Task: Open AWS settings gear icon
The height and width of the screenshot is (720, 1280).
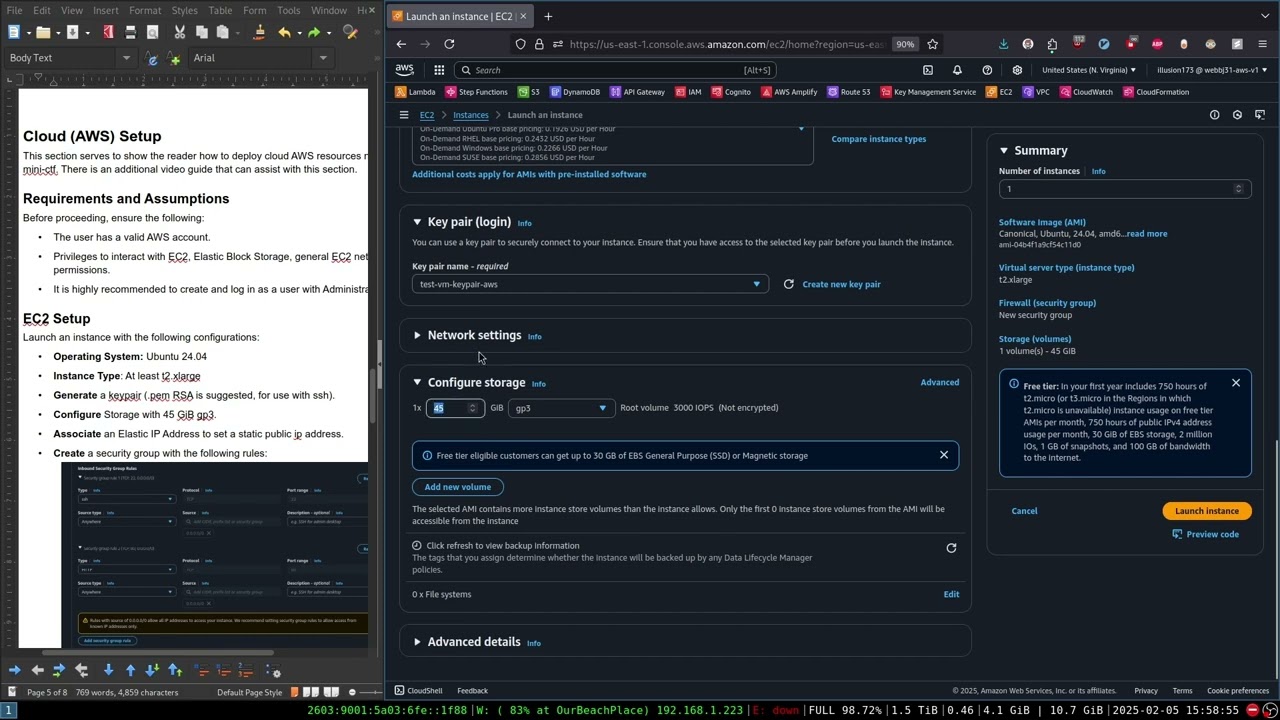Action: coord(1017,70)
